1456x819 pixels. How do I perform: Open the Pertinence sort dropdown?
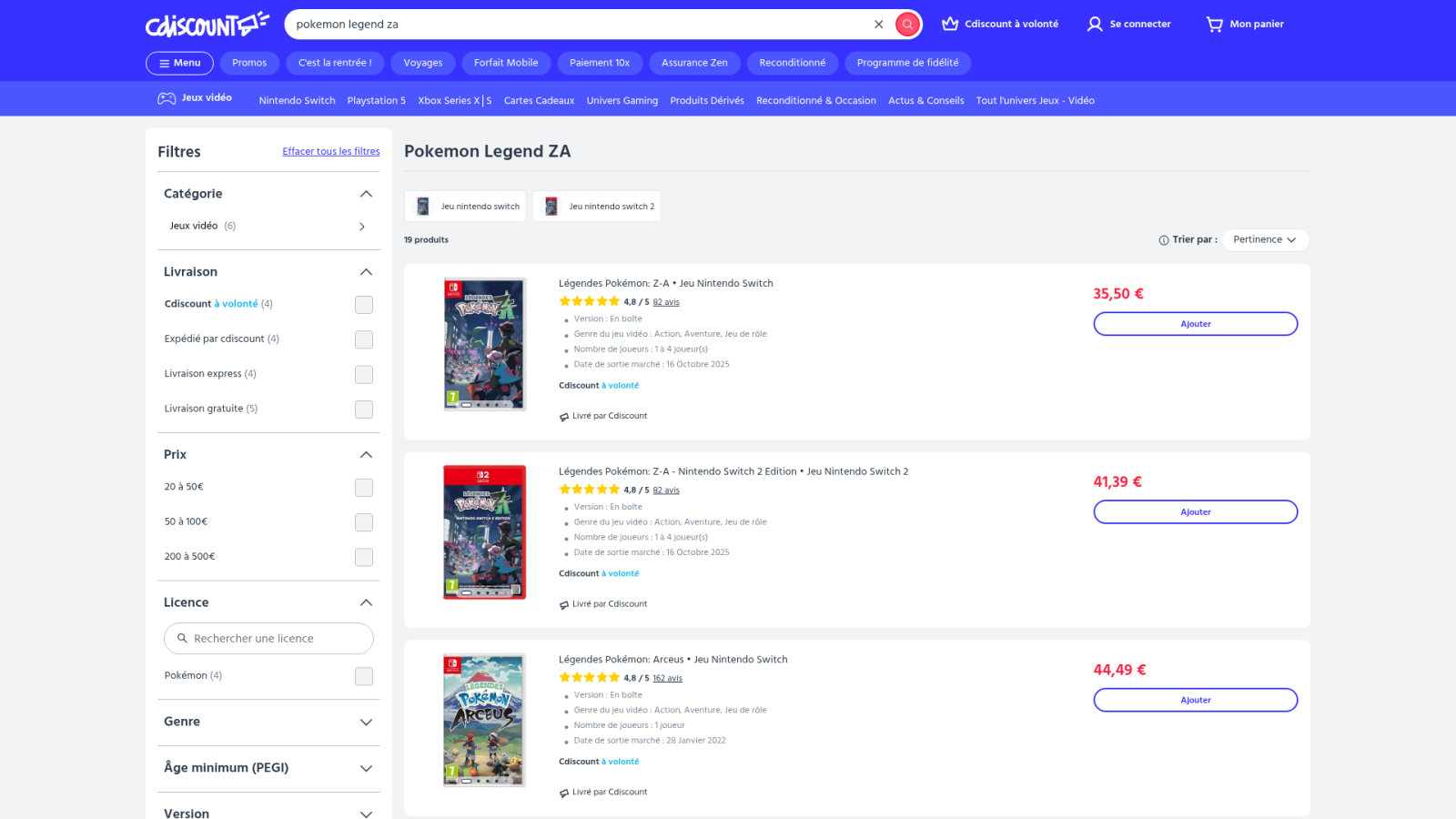(x=1265, y=240)
